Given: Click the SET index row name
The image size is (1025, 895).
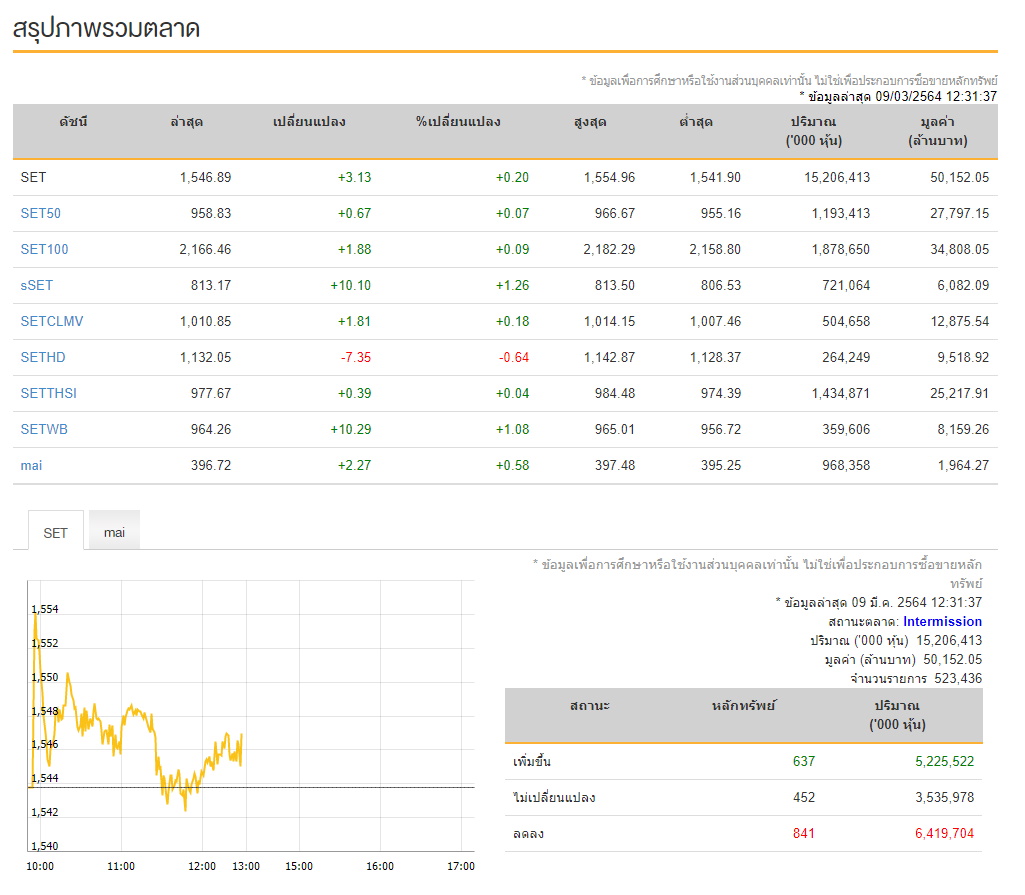Looking at the screenshot, I should click(33, 177).
